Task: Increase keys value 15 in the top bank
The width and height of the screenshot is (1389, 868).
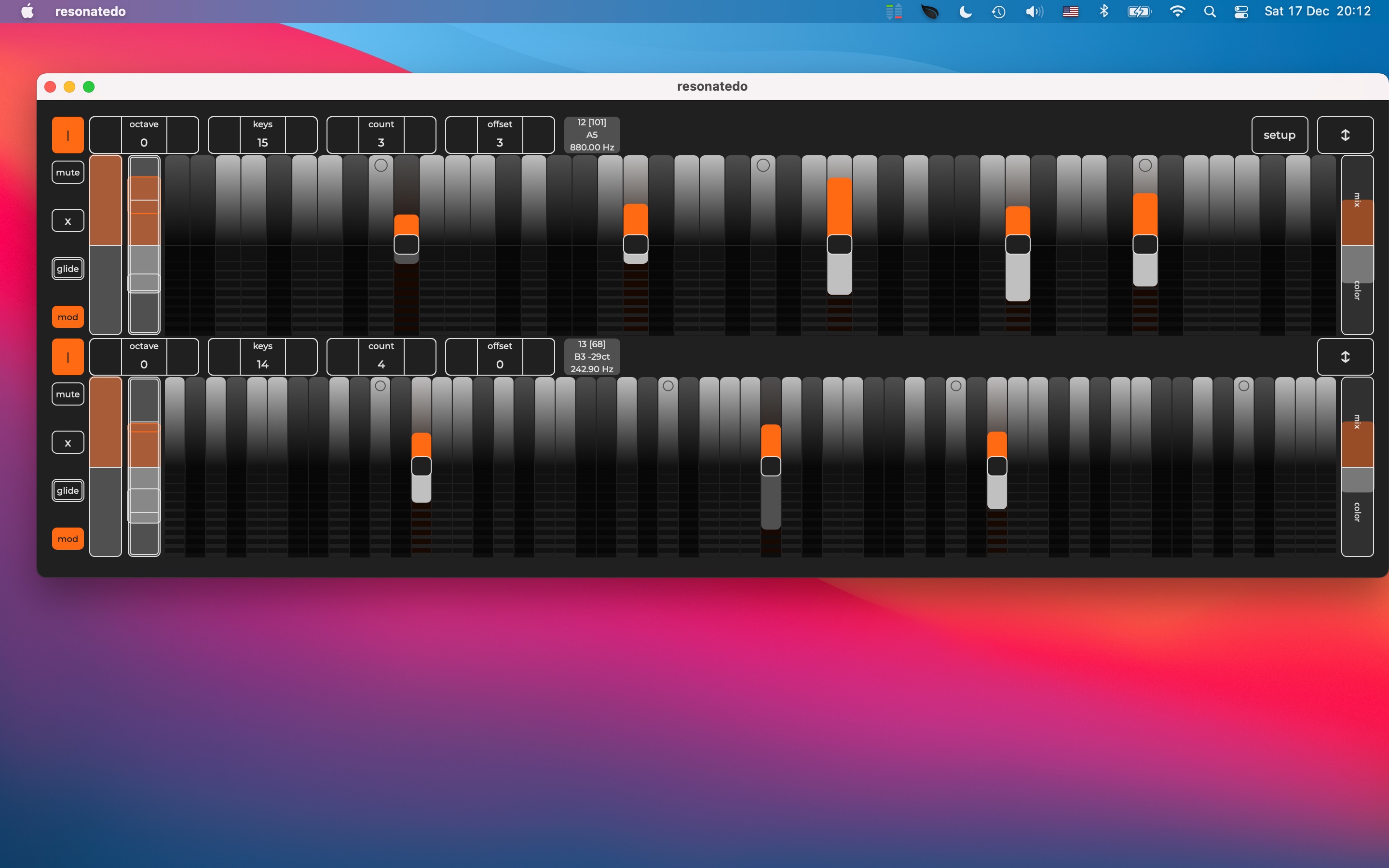Action: 301,135
